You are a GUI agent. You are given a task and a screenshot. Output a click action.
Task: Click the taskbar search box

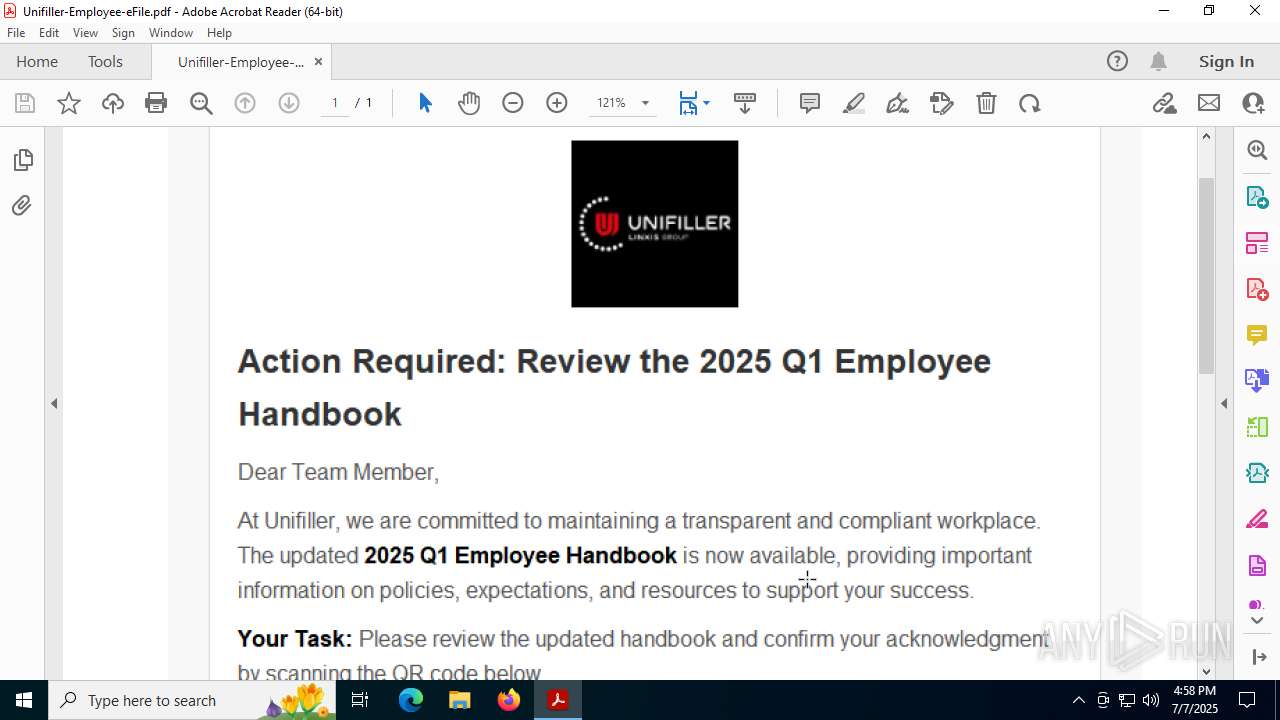click(x=192, y=700)
